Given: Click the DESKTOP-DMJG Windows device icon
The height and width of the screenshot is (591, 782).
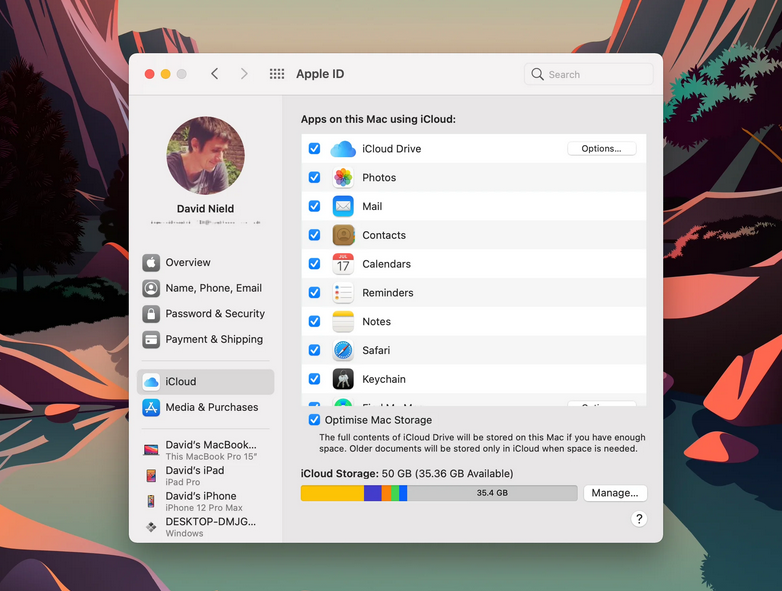Looking at the screenshot, I should tap(151, 527).
